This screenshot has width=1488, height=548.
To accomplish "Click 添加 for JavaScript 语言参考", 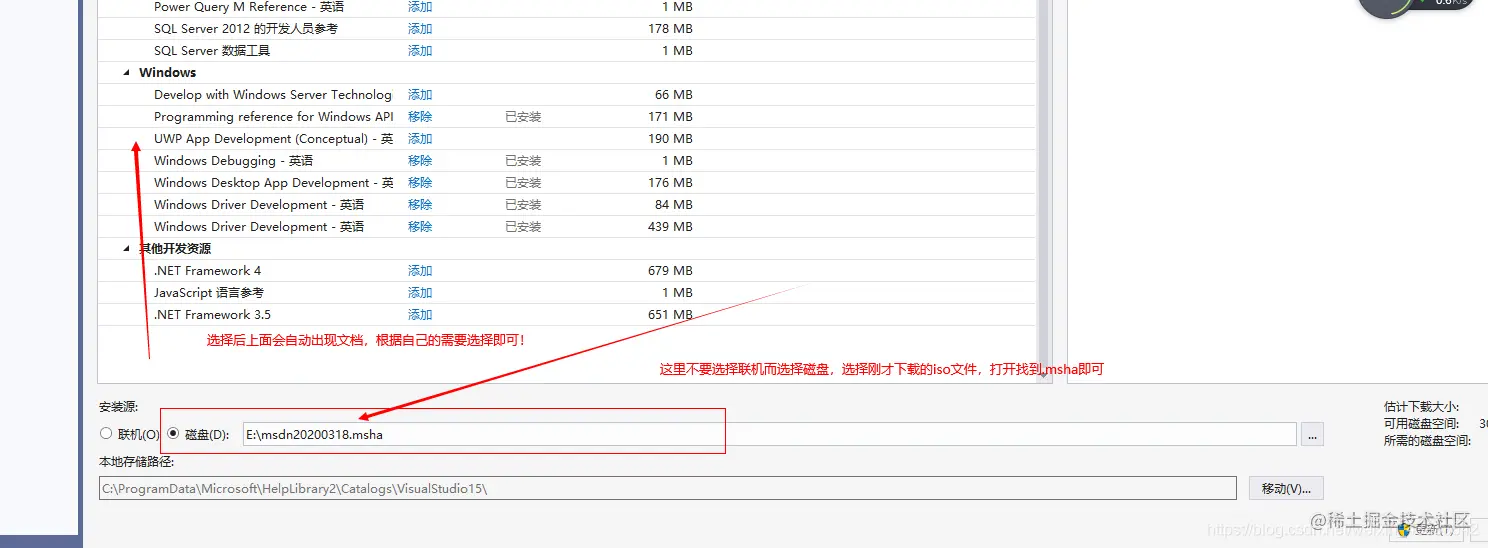I will pos(420,293).
